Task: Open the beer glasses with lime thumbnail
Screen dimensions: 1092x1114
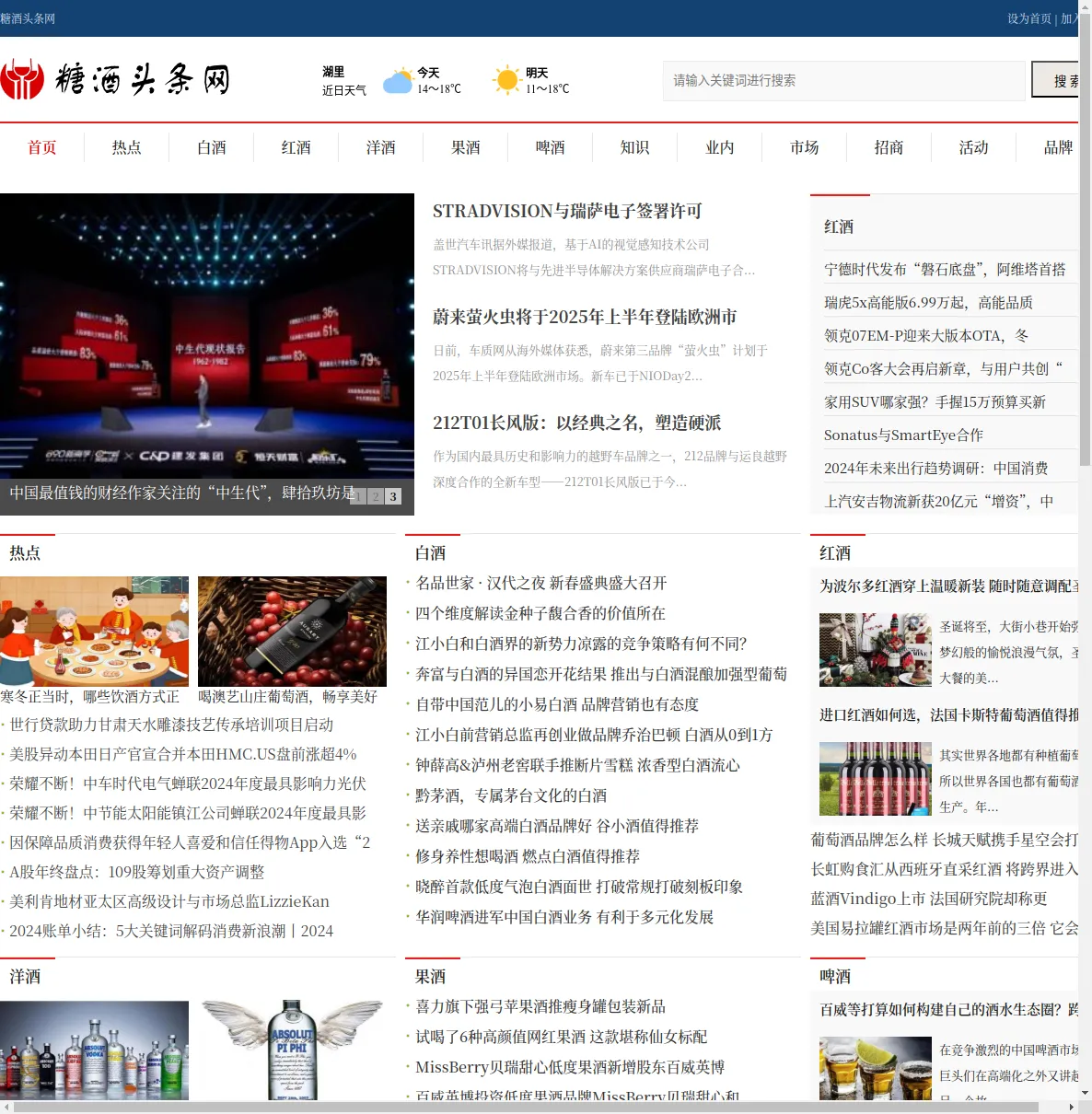Action: [x=876, y=1068]
